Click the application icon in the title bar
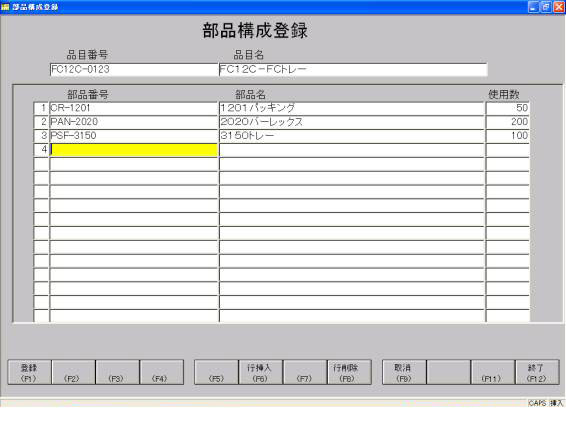This screenshot has width=566, height=425. tap(5, 6)
